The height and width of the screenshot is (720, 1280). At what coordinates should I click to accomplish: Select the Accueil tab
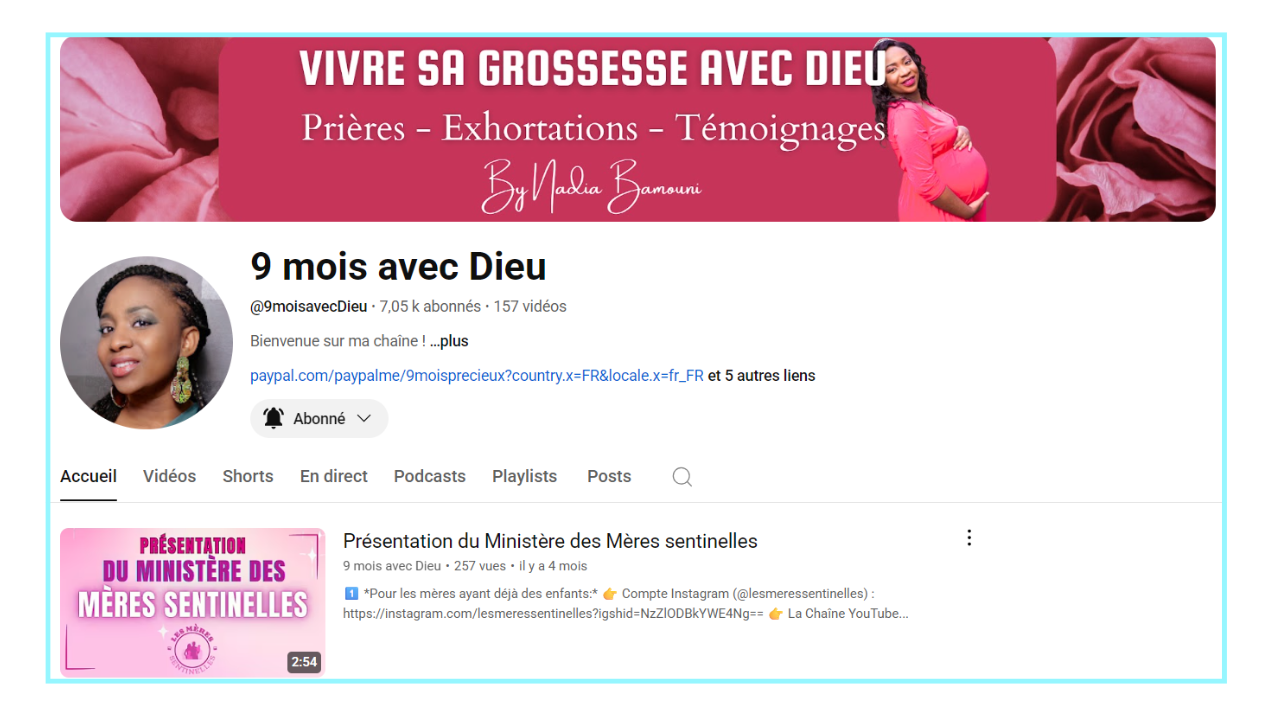click(88, 476)
